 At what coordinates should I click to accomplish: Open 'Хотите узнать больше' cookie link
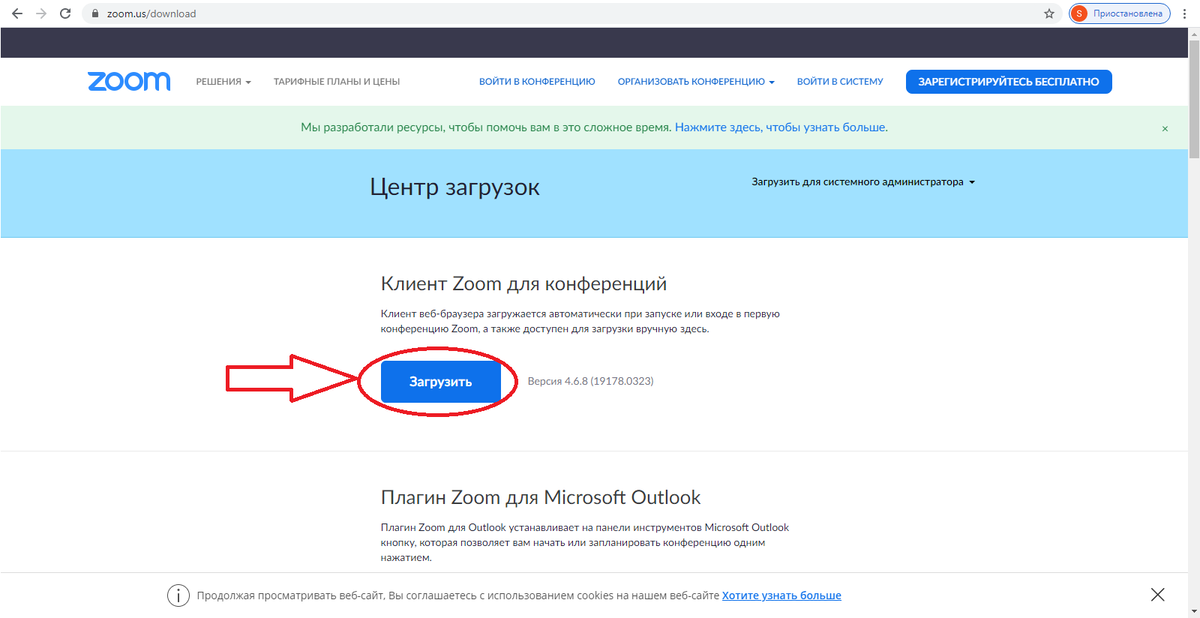(781, 595)
